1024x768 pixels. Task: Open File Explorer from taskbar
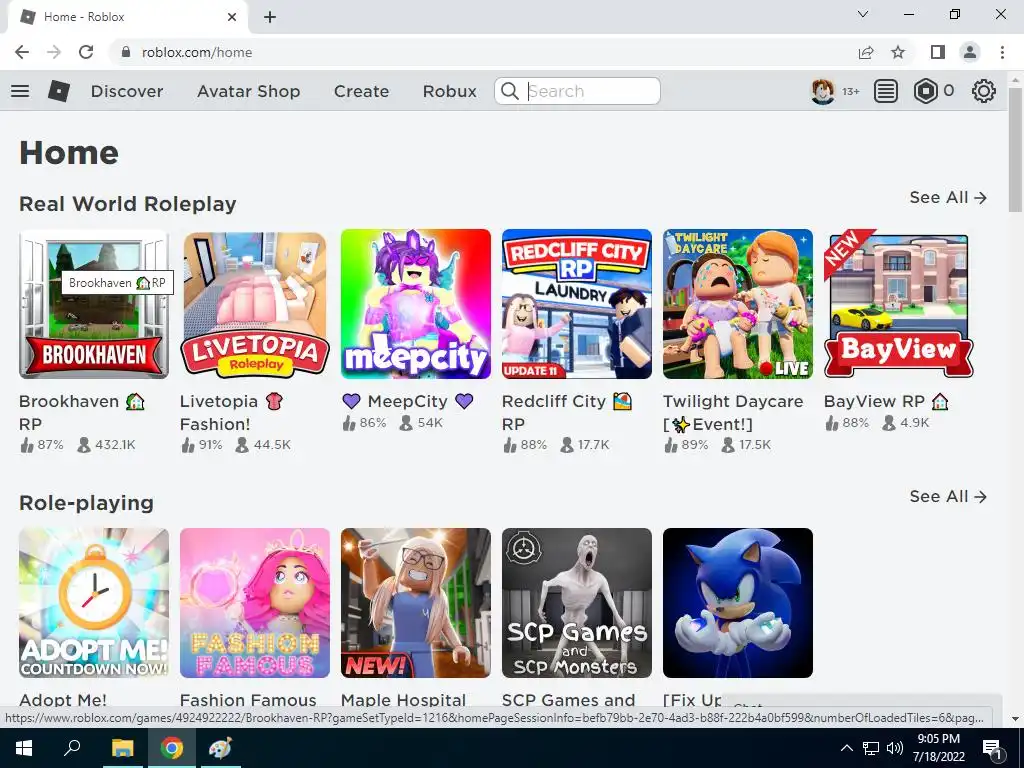coord(122,748)
